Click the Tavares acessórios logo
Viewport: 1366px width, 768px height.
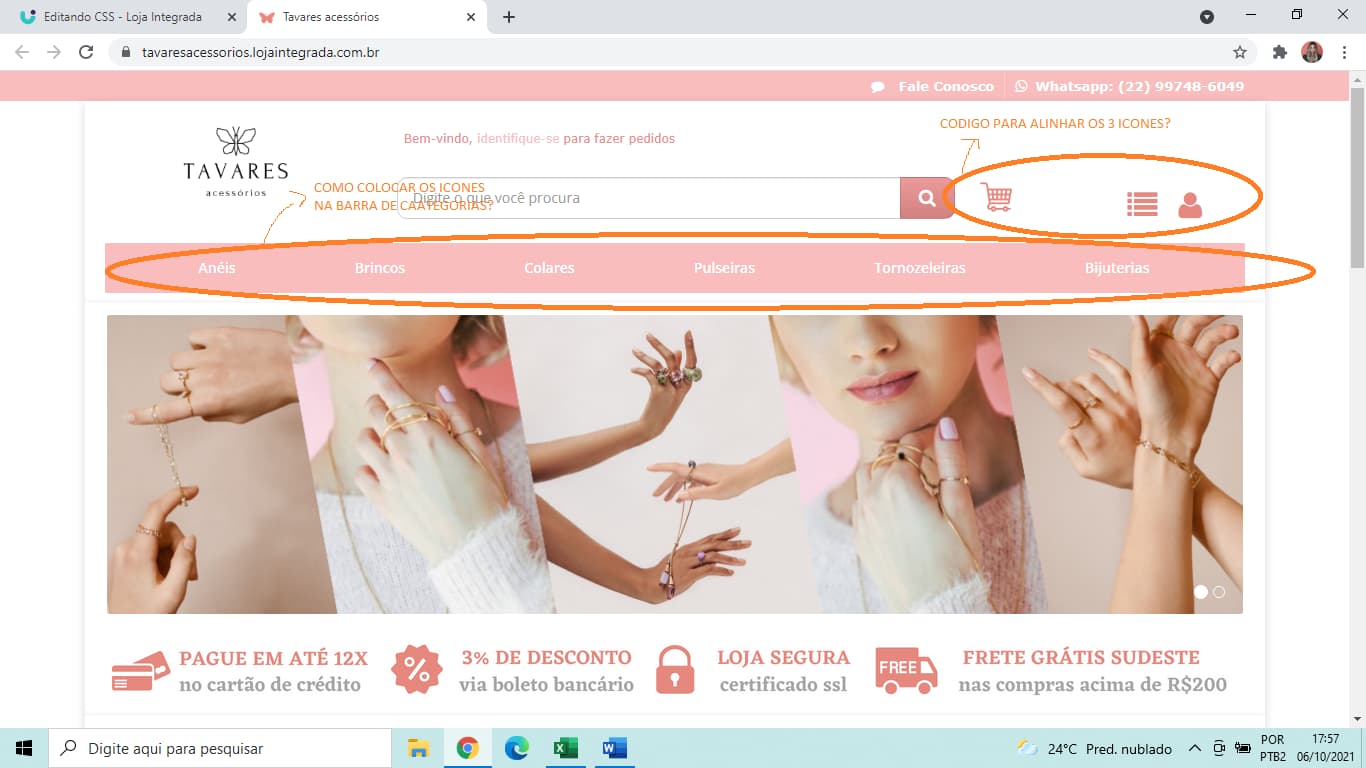click(236, 161)
